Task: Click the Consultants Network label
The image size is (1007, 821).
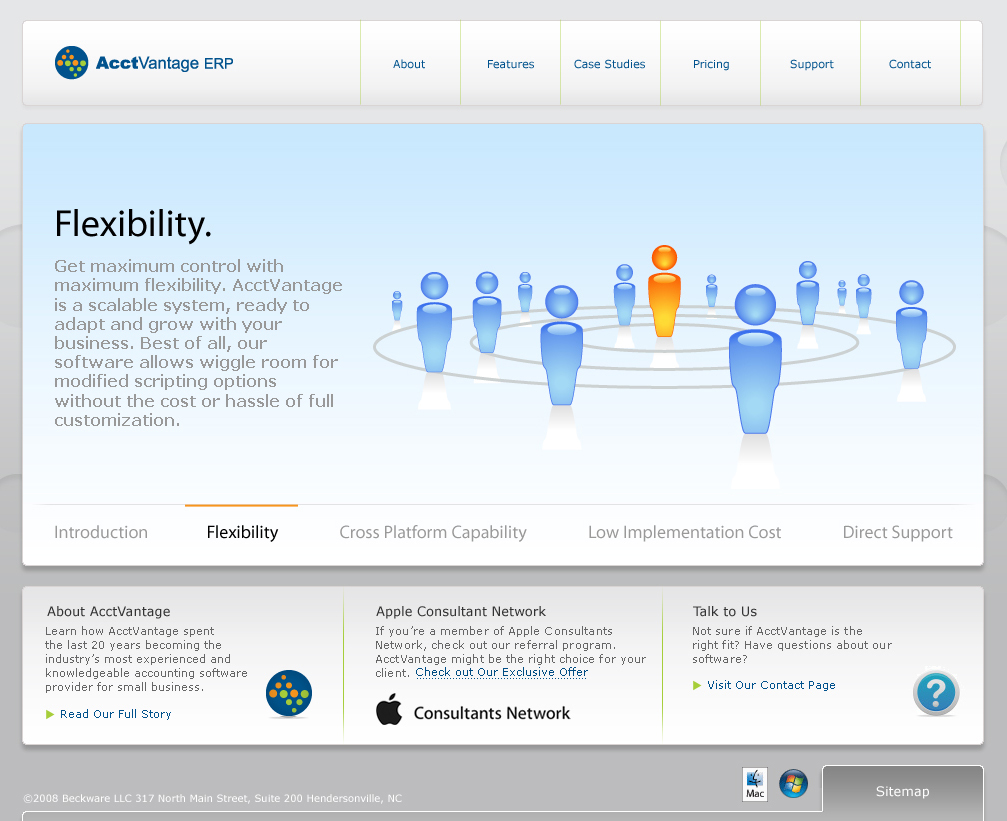Action: click(492, 713)
